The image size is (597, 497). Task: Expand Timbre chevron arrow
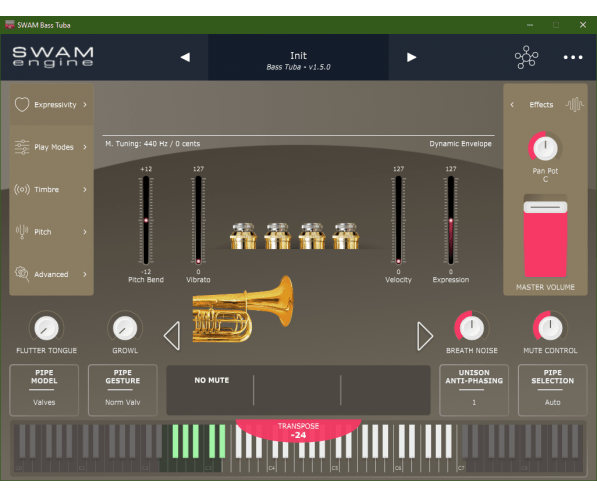85,189
